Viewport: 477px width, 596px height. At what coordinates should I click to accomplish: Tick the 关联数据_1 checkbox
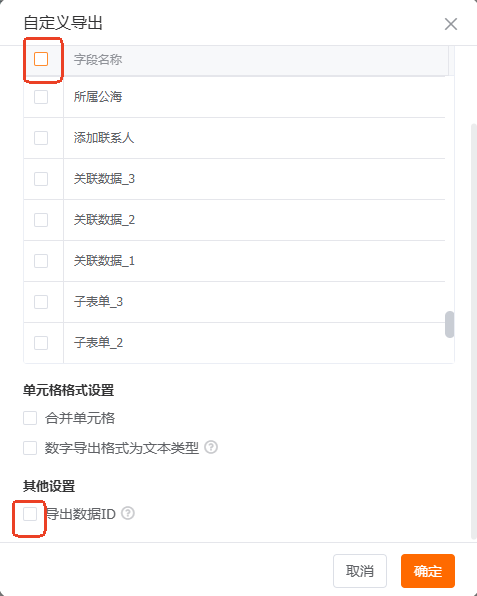coord(41,261)
